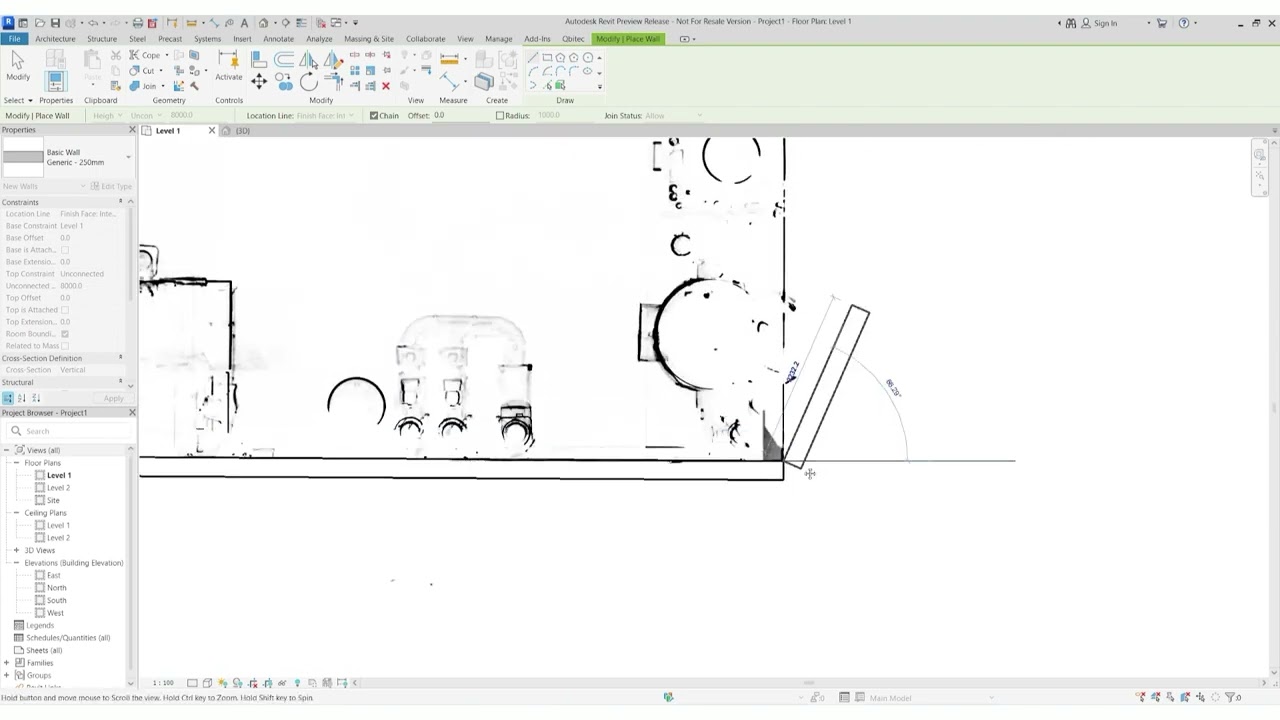
Task: Expand the 3D Views tree node
Action: click(17, 550)
